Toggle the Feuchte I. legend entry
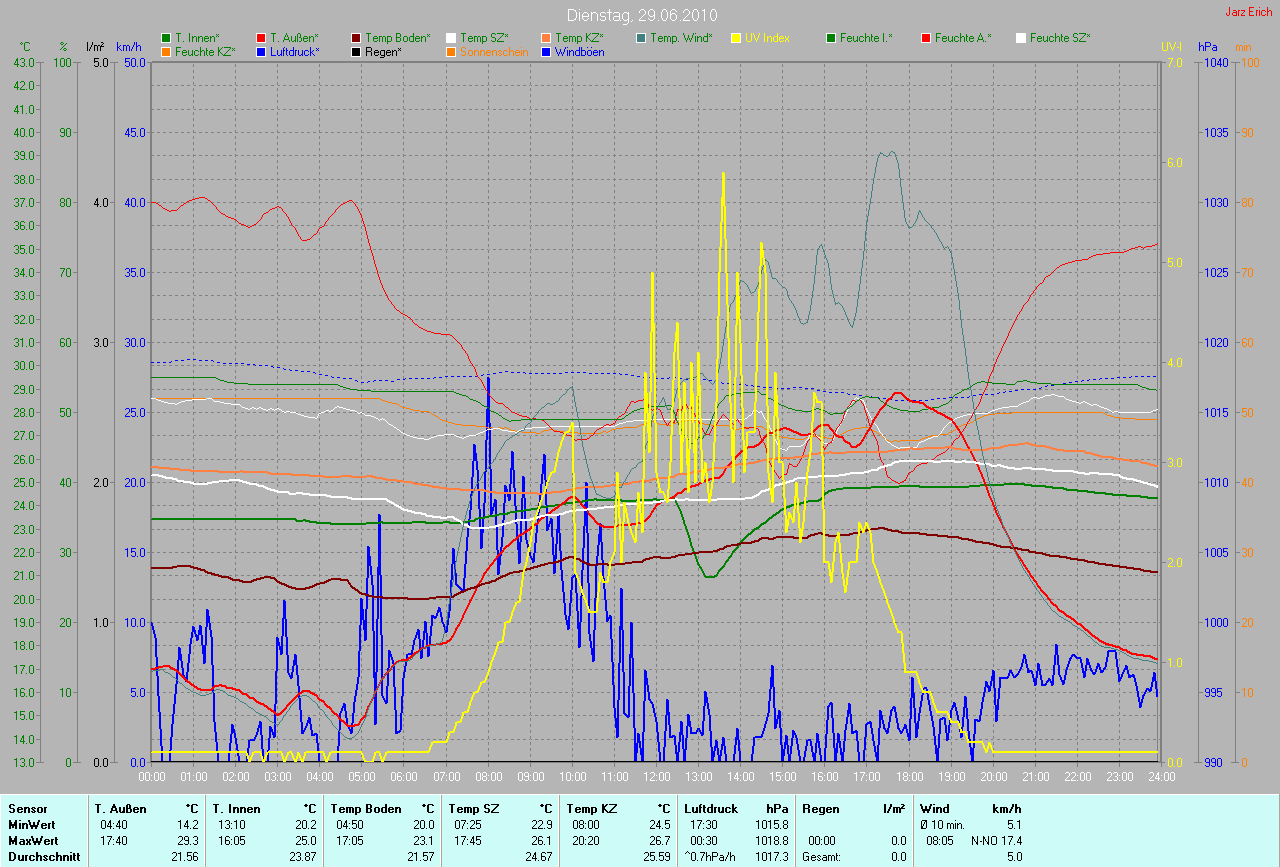The width and height of the screenshot is (1280, 867). [x=866, y=38]
